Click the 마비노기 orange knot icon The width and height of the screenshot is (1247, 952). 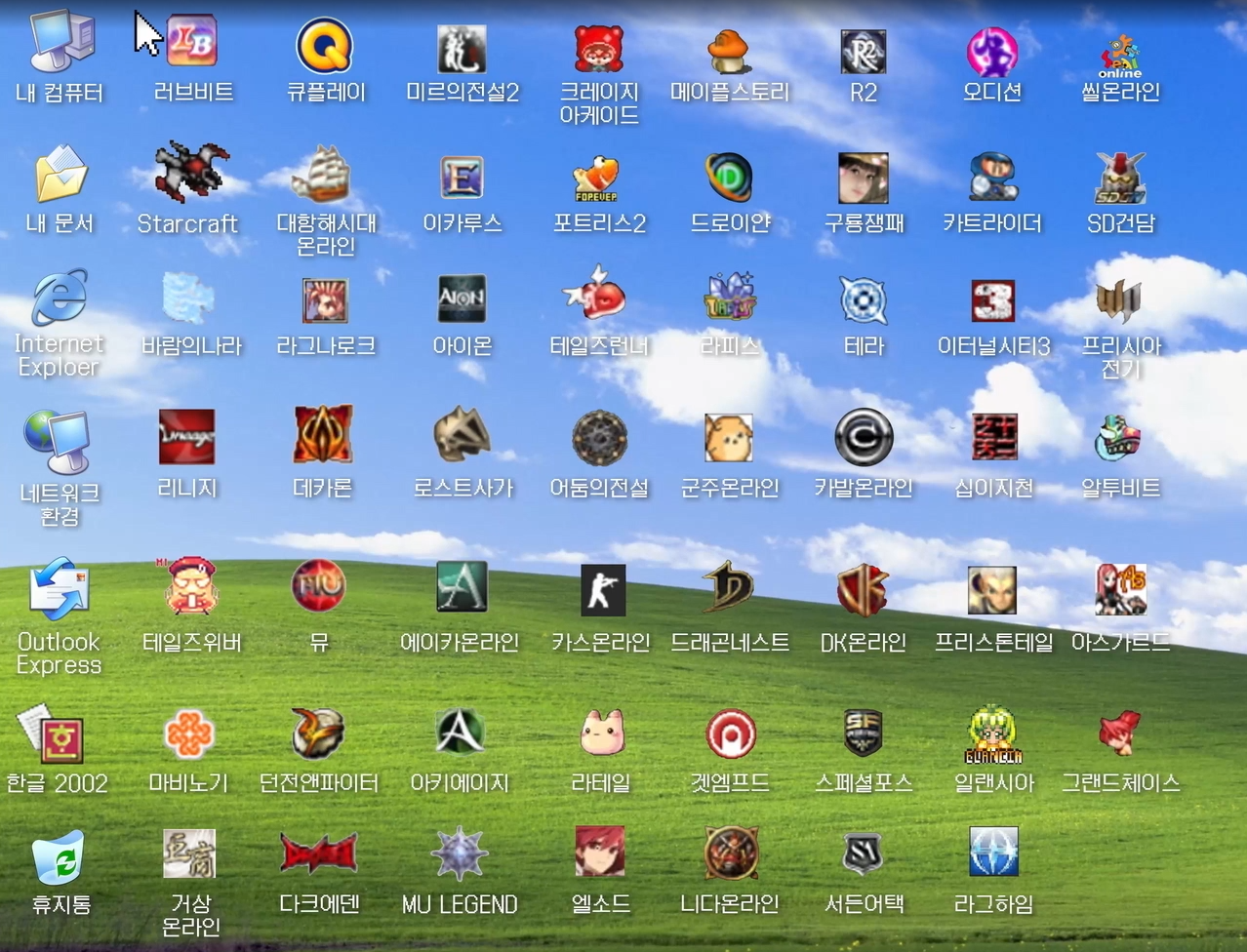(188, 734)
